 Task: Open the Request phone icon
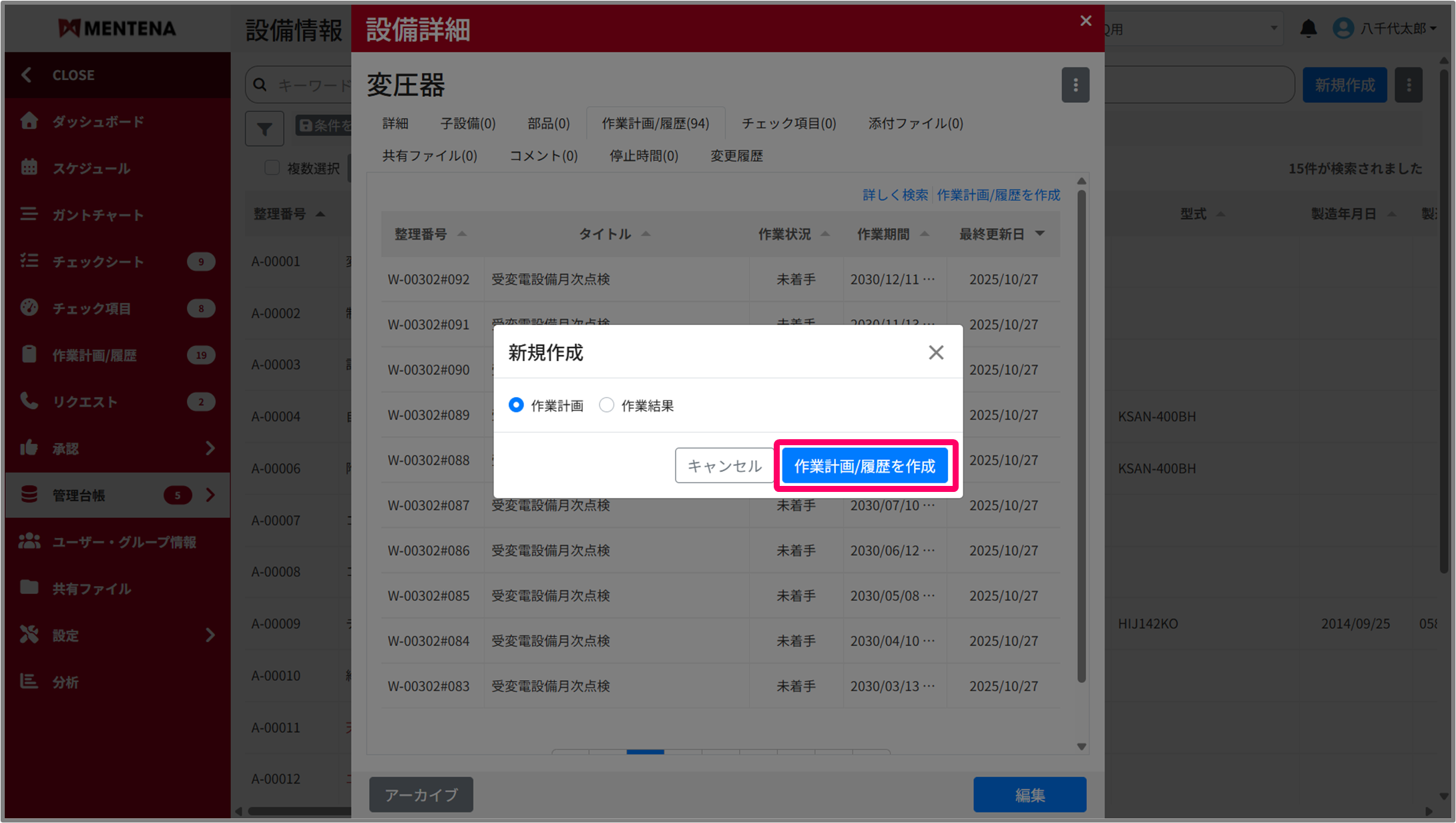[x=29, y=401]
